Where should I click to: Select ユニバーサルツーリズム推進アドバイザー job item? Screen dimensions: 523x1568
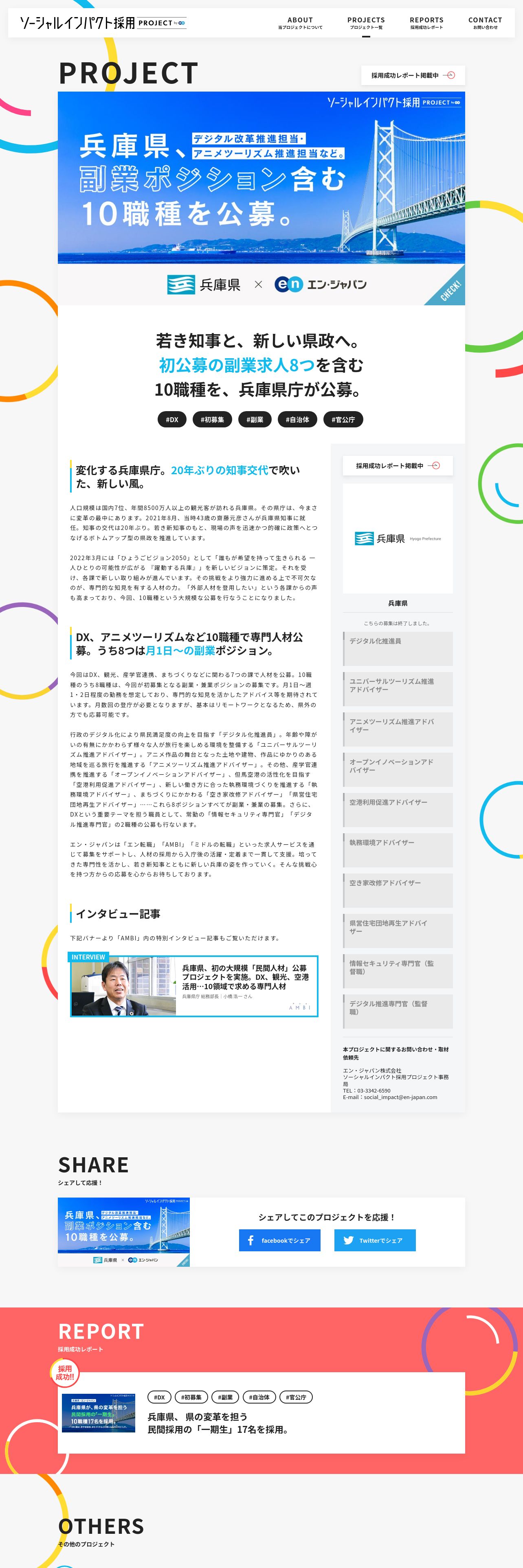click(398, 689)
